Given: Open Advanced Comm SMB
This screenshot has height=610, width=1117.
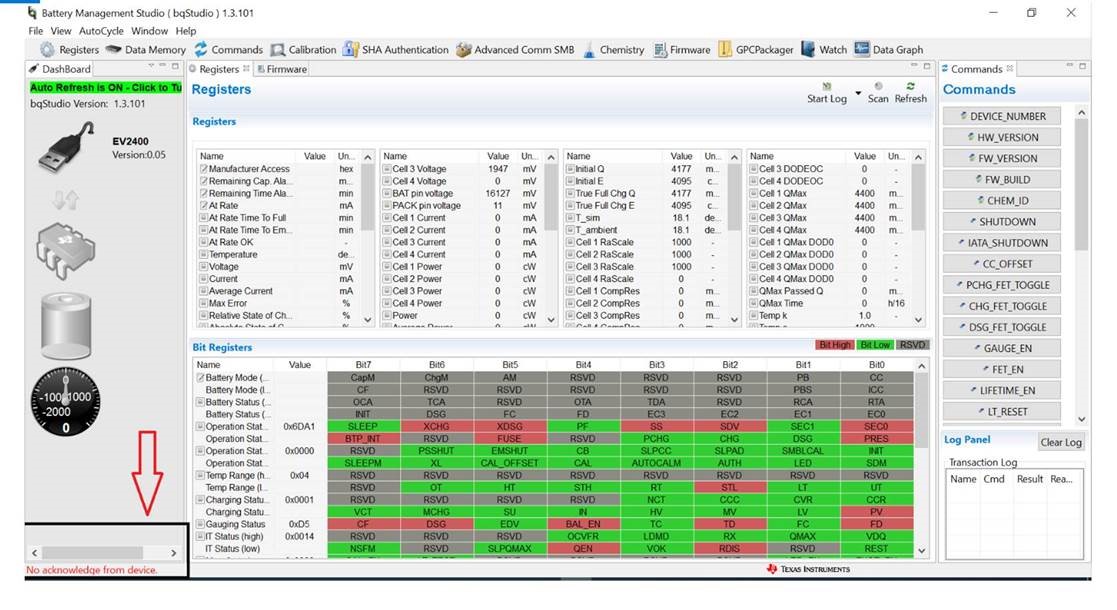Looking at the screenshot, I should 514,50.
